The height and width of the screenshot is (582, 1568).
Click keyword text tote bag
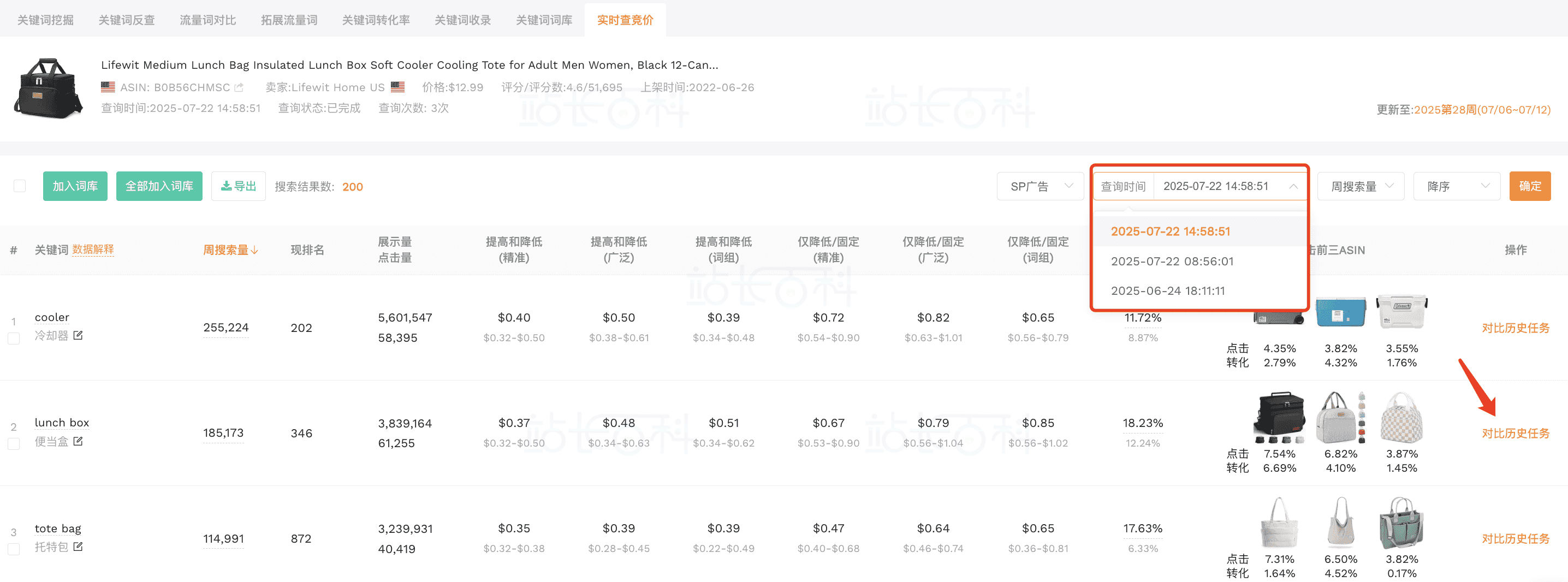tap(58, 528)
